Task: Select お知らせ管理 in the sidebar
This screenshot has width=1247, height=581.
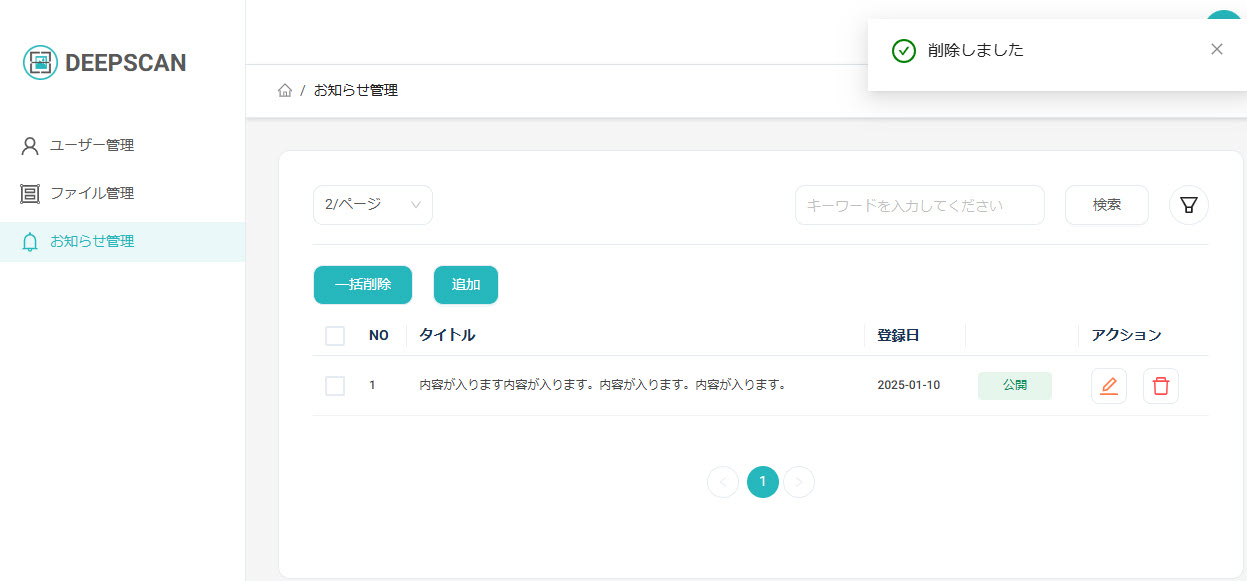Action: point(91,242)
